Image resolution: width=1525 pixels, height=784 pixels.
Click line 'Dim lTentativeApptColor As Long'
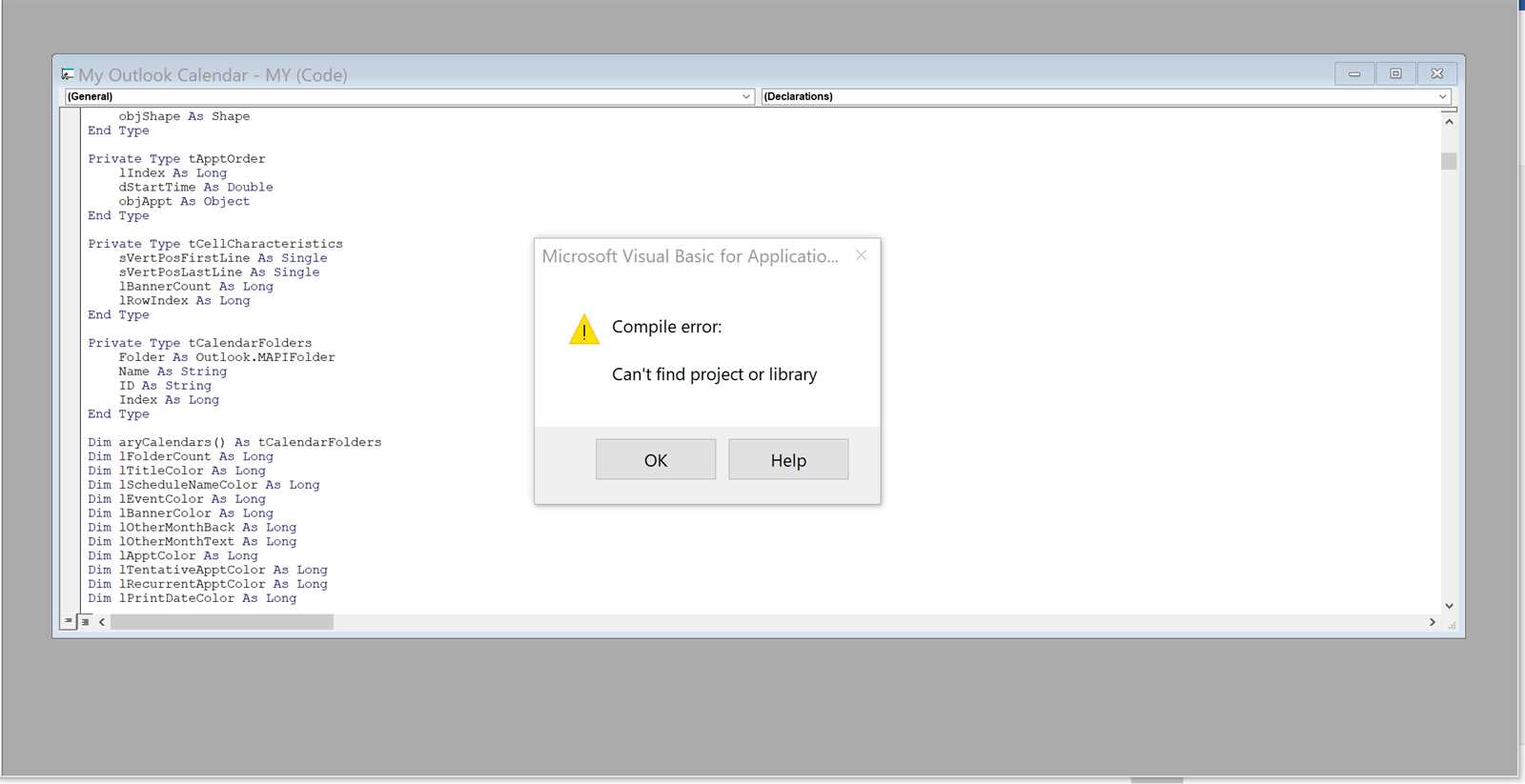(x=208, y=570)
